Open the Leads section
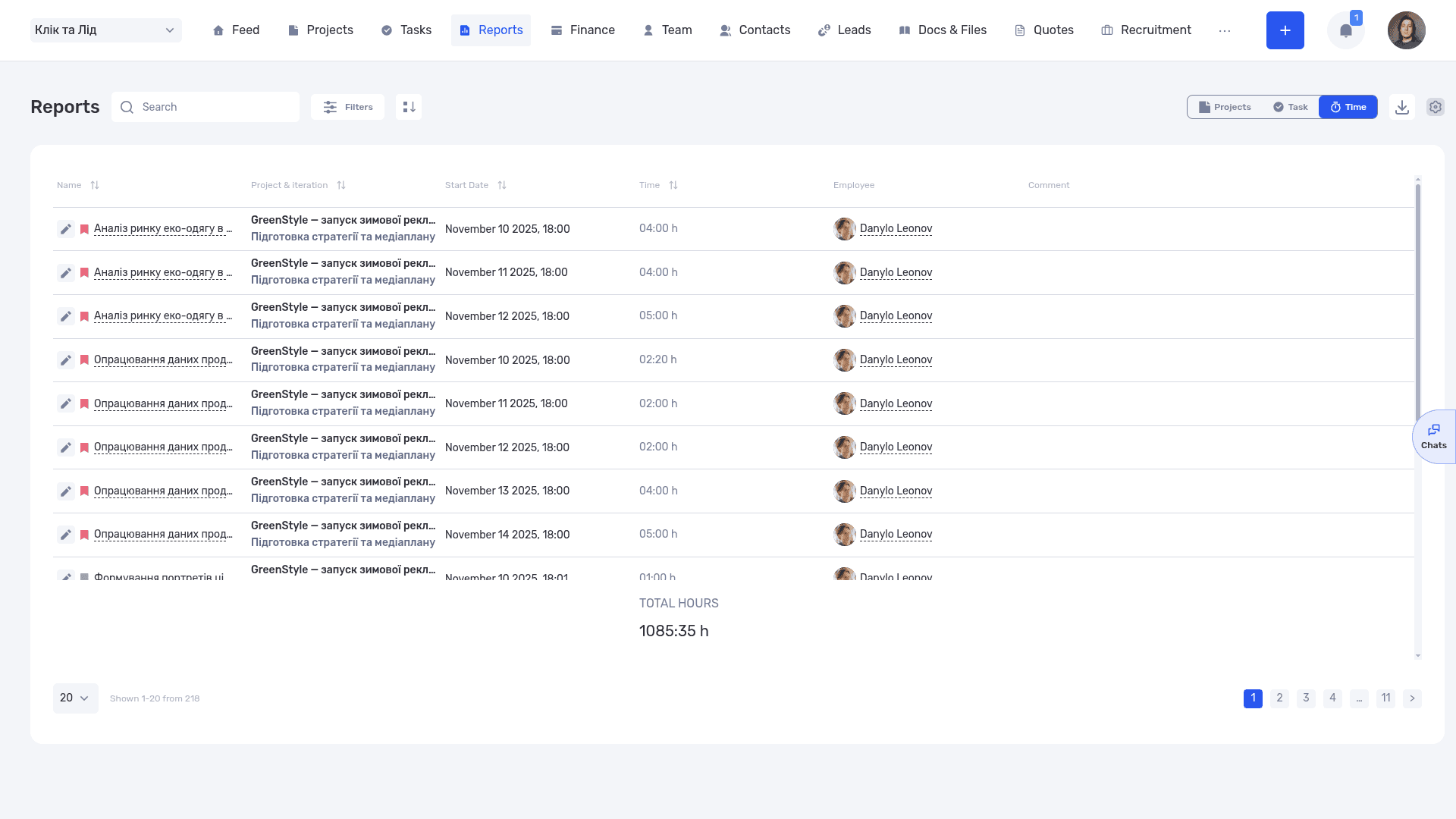1456x819 pixels. [844, 30]
